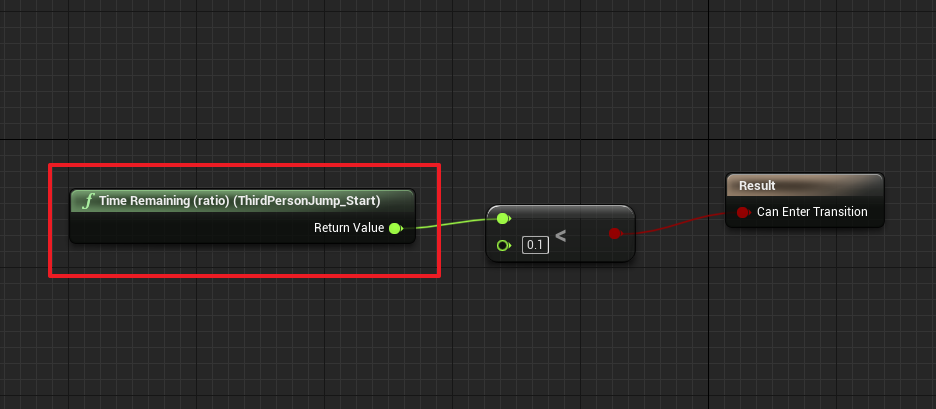Click the red highlight rectangle's border
The image size is (936, 409).
tap(245, 165)
